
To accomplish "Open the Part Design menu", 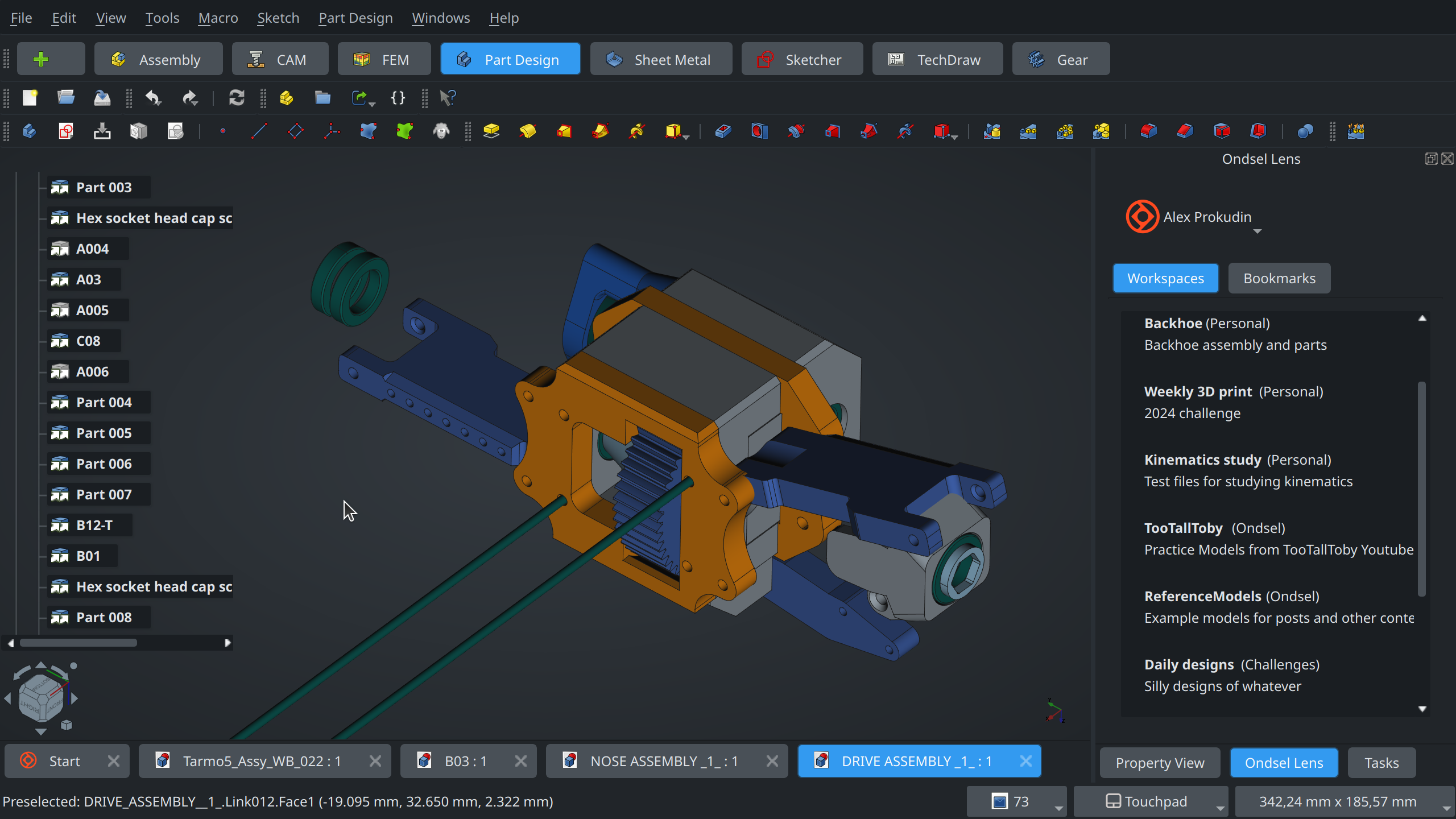I will pos(355,18).
